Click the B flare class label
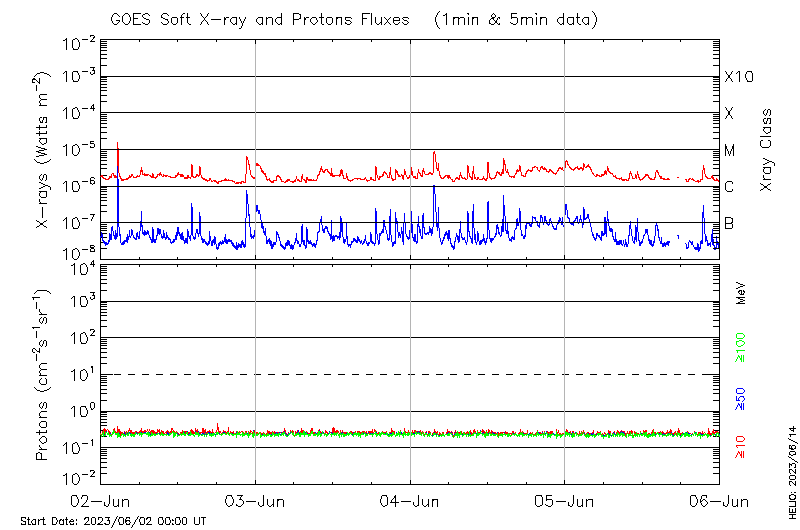Image resolution: width=800 pixels, height=530 pixels. 730,222
